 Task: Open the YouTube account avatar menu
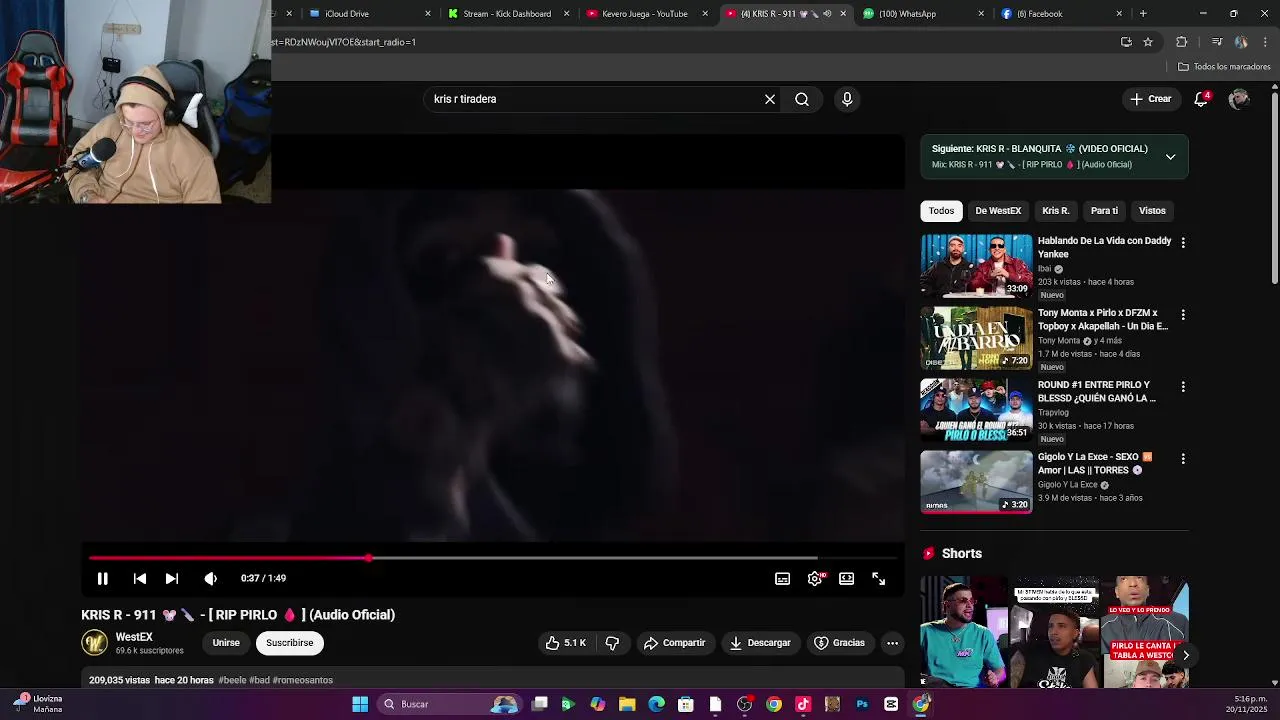pyautogui.click(x=1239, y=99)
